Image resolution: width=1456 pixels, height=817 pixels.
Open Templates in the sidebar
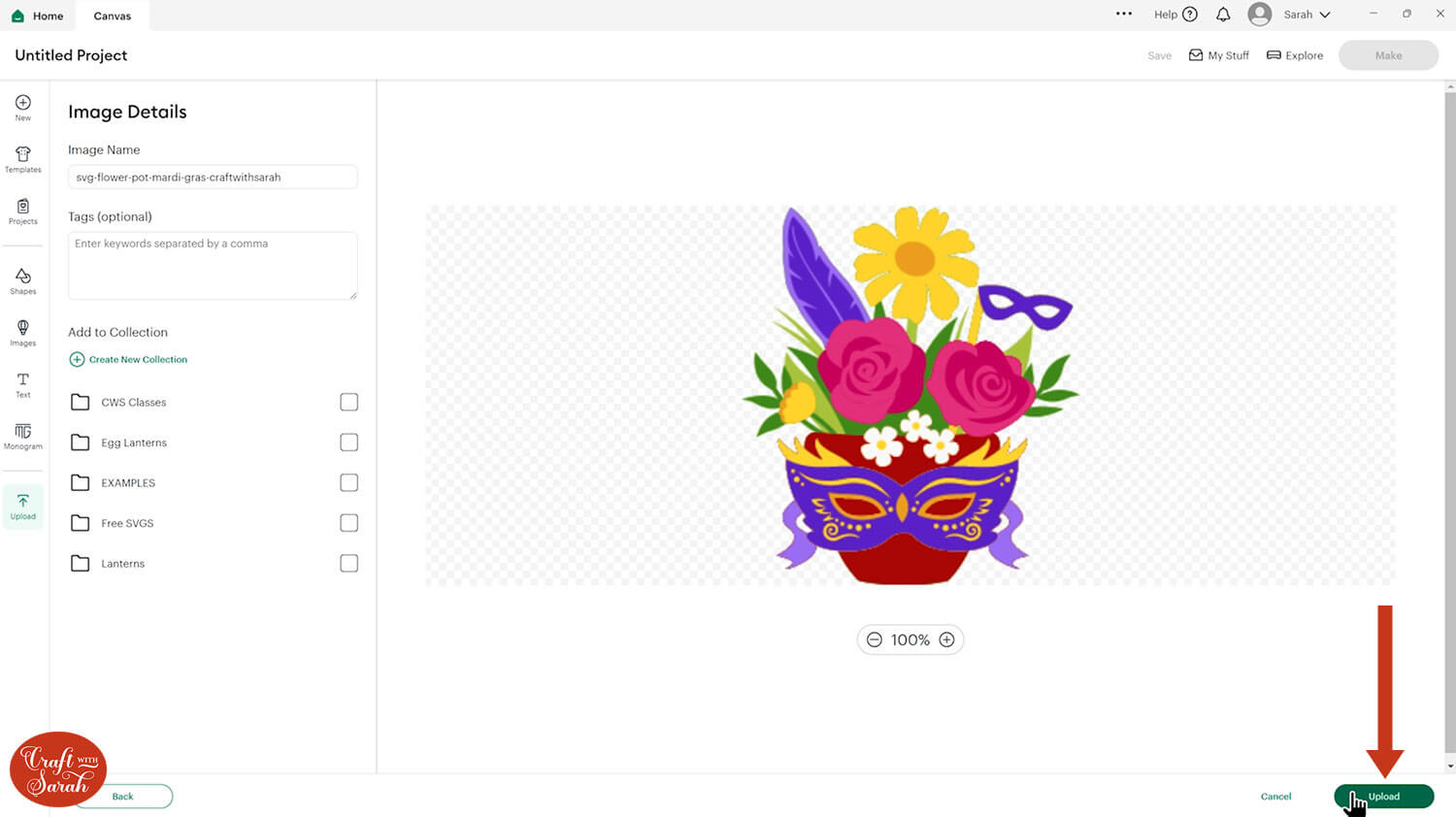pyautogui.click(x=23, y=160)
